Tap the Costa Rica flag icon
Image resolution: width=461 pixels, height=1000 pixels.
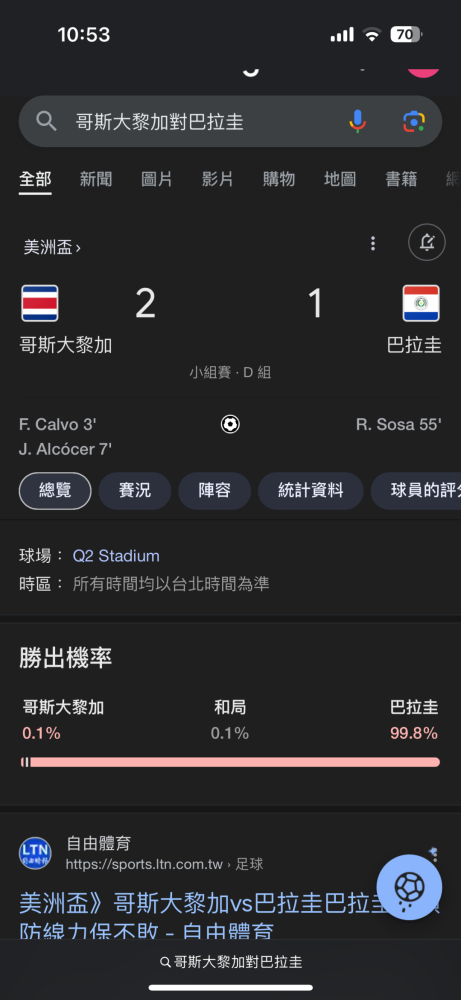coord(40,303)
